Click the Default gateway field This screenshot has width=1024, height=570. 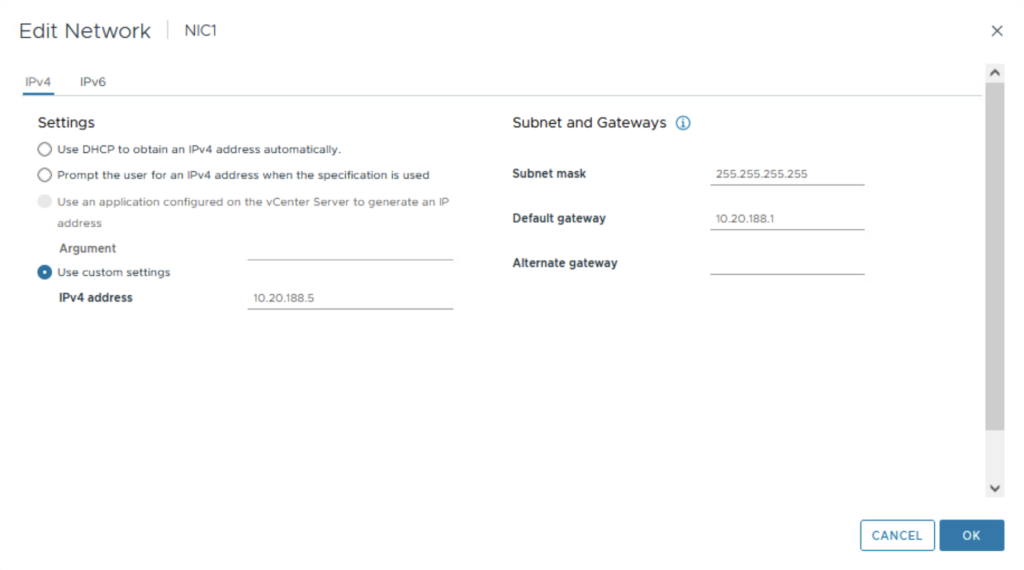tap(787, 218)
